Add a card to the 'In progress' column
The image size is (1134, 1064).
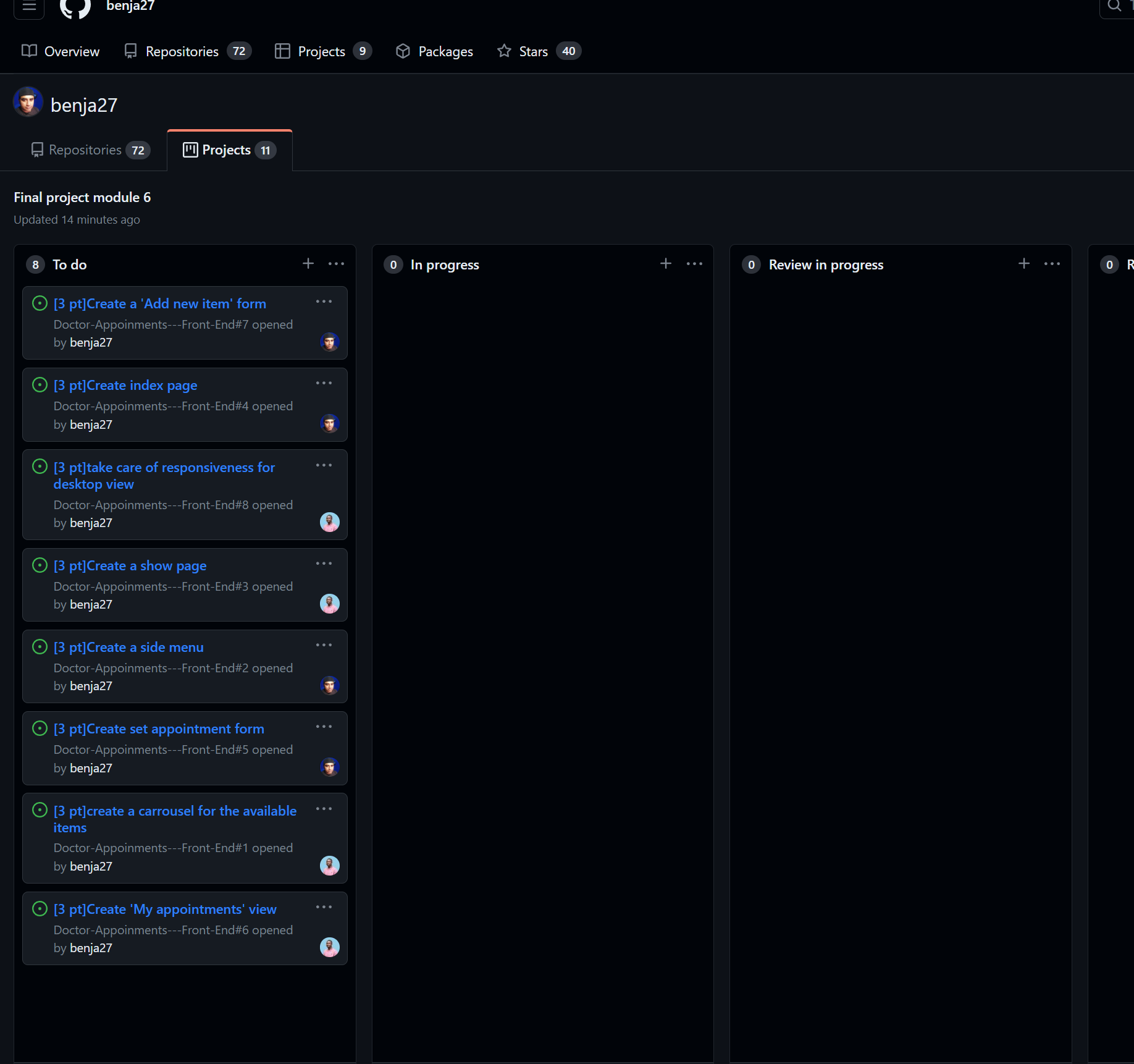coord(665,264)
